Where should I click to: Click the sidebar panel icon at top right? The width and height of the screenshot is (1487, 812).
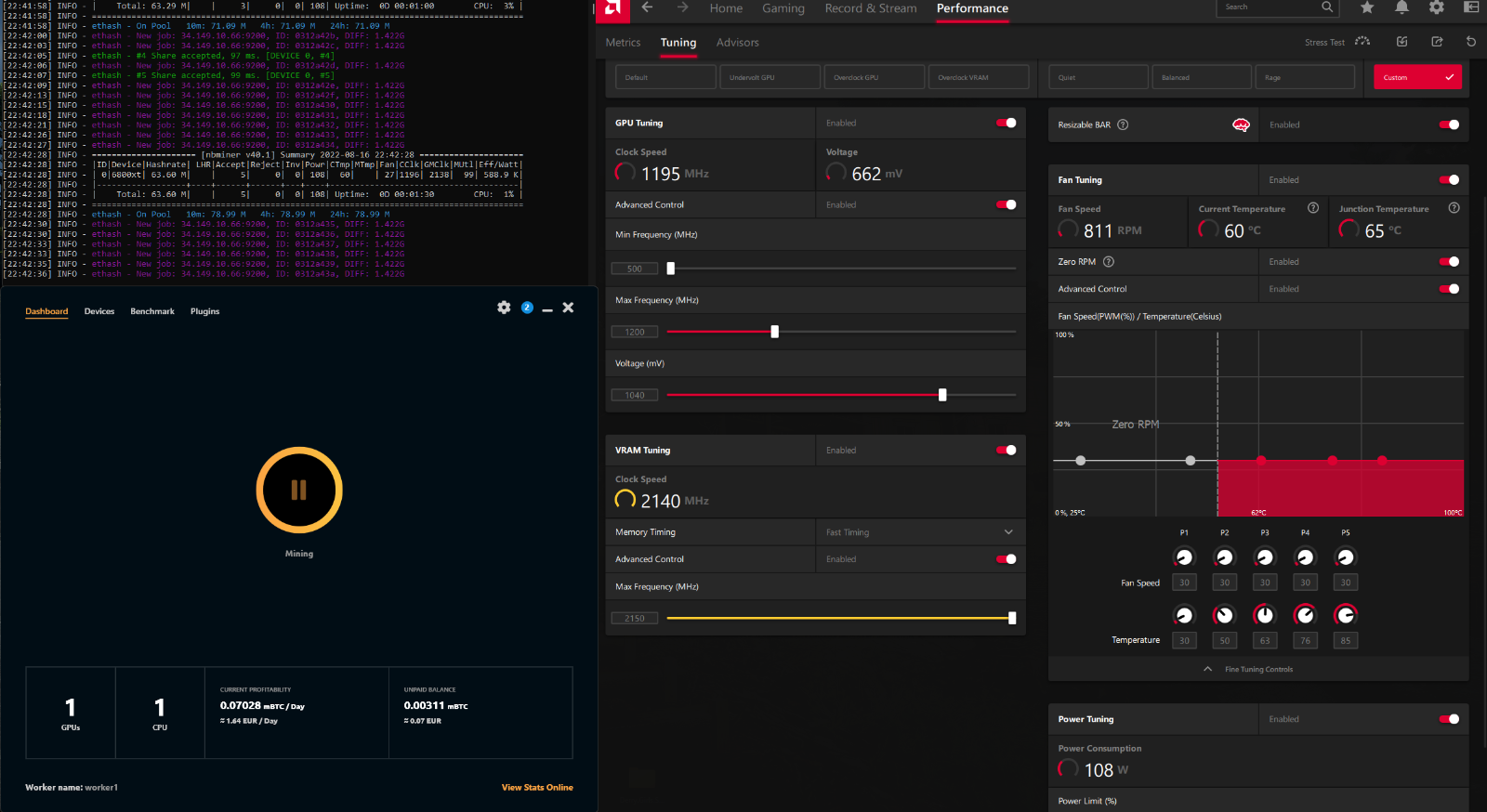1471,7
